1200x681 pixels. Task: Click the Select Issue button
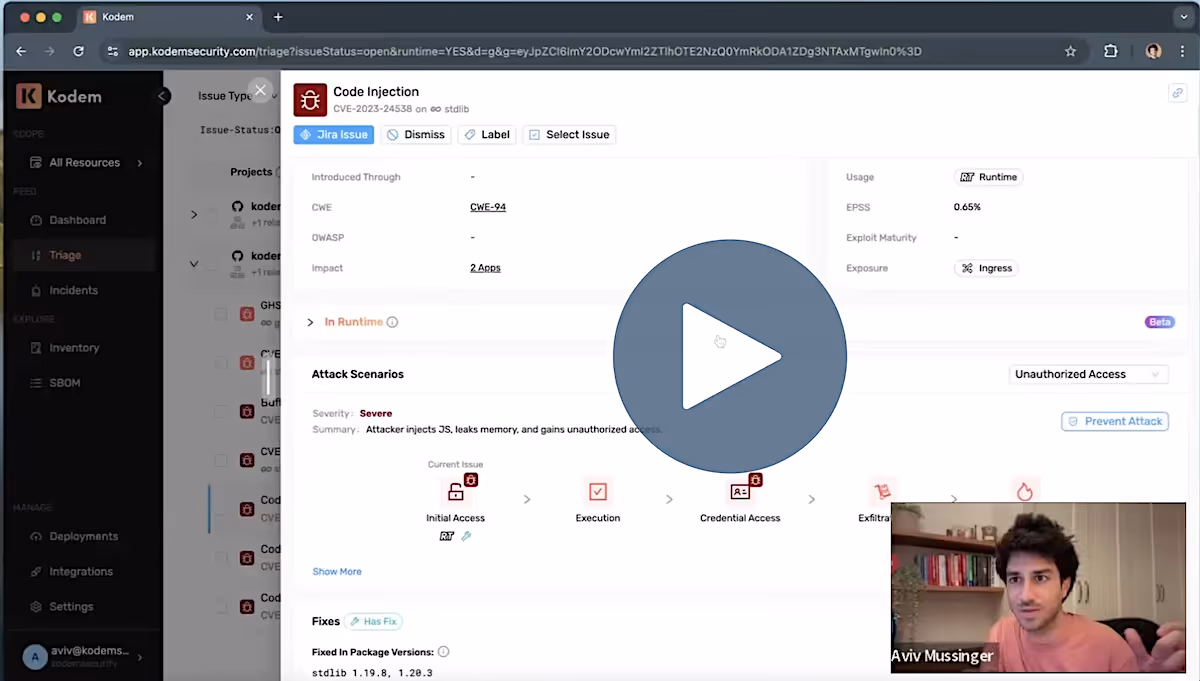point(569,134)
